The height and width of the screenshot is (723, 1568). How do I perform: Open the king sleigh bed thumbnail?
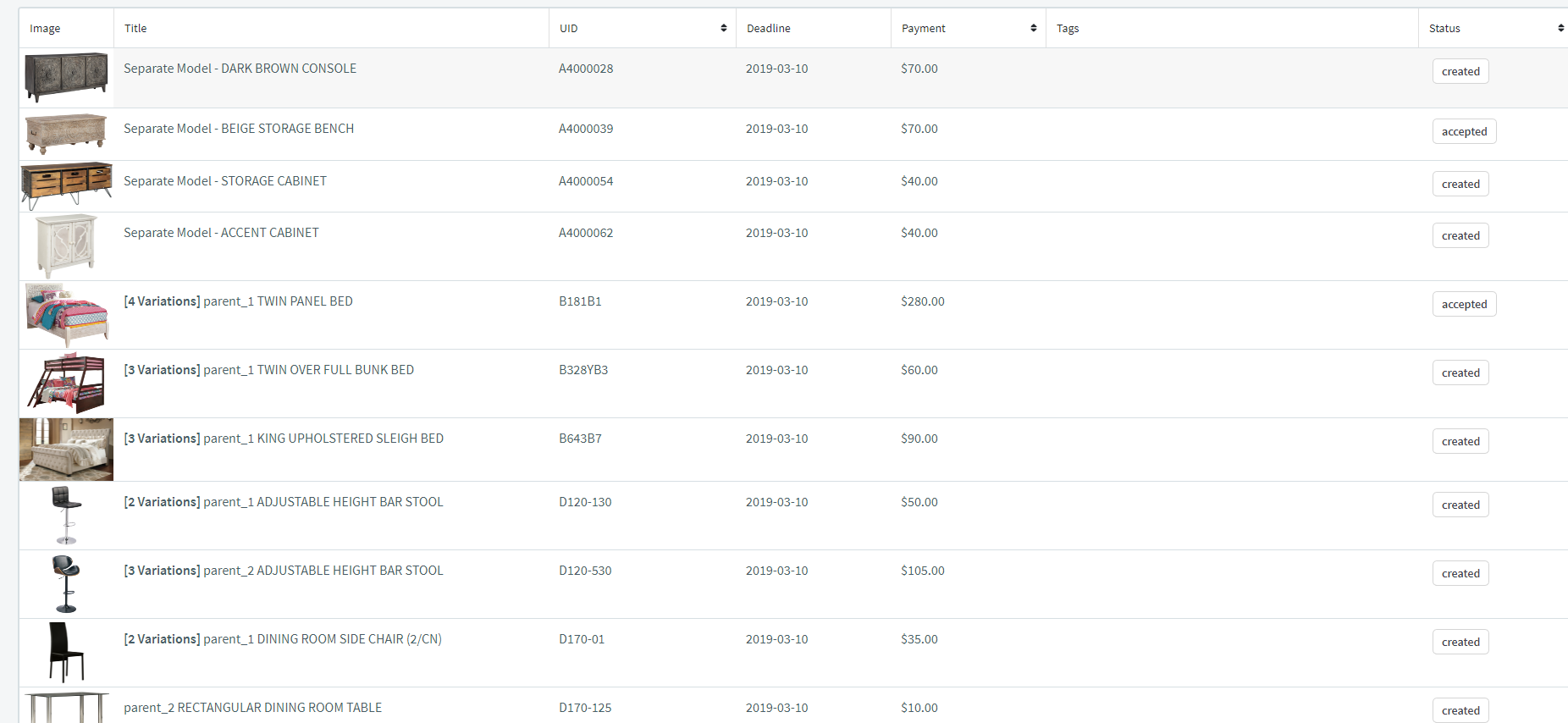click(66, 449)
